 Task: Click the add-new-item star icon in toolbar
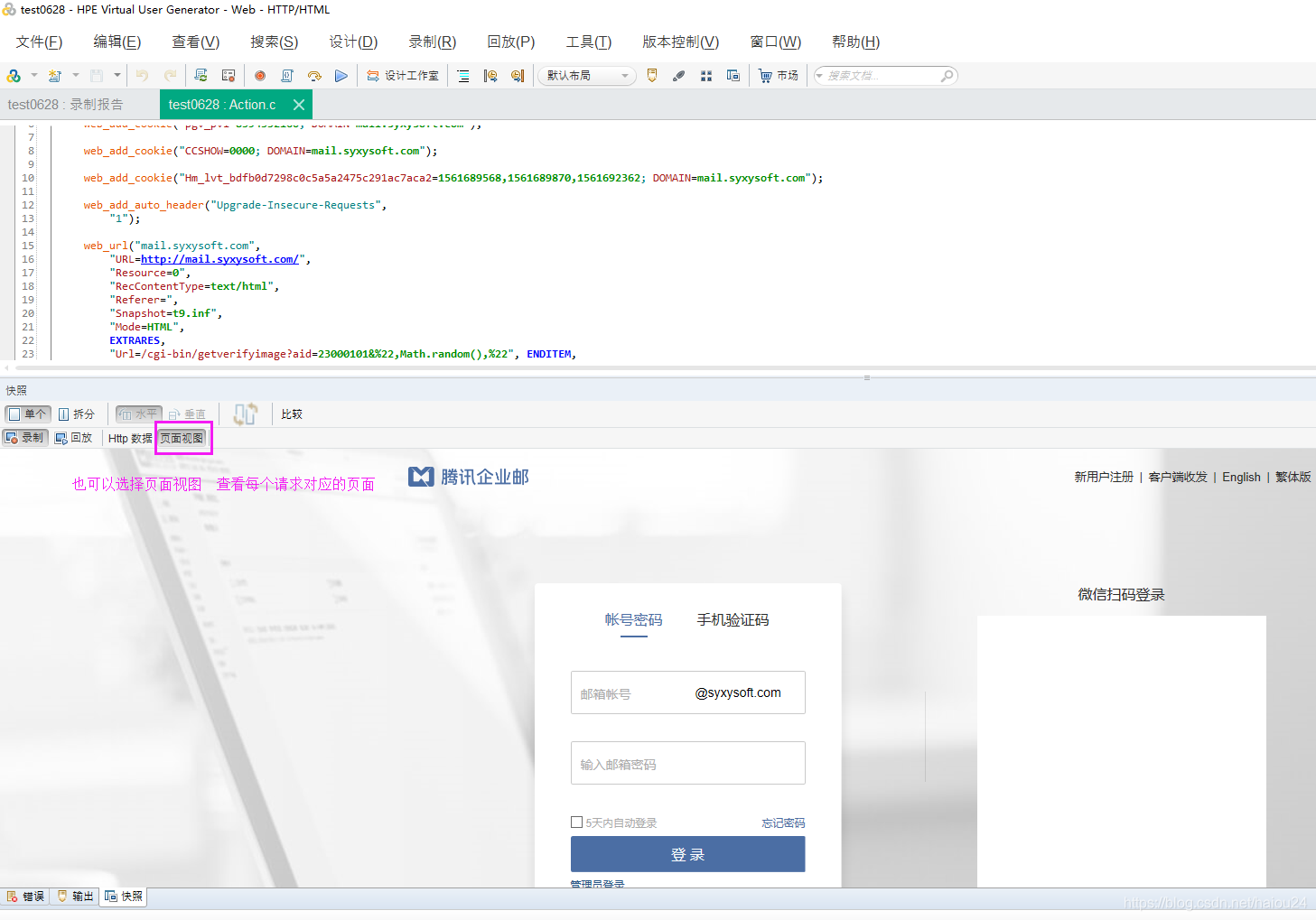pos(55,76)
